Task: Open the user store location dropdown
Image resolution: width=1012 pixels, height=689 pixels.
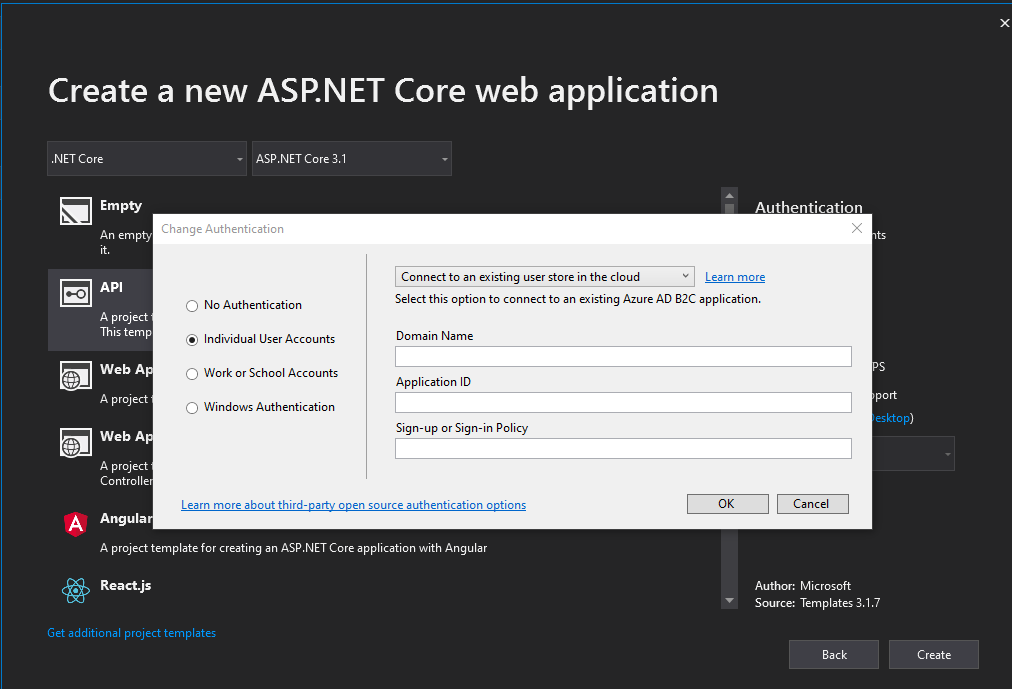Action: pos(545,277)
